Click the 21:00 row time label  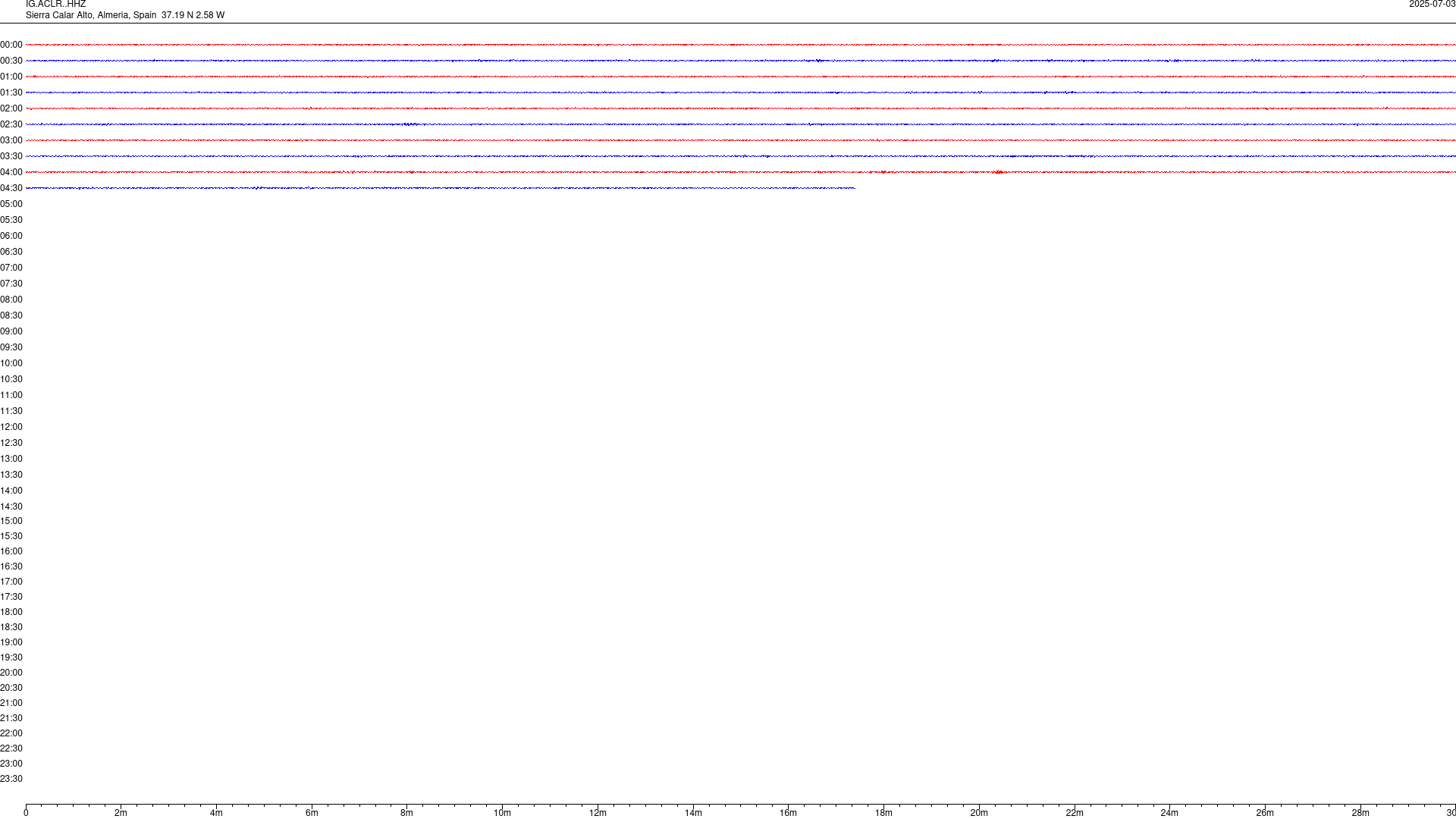click(11, 703)
